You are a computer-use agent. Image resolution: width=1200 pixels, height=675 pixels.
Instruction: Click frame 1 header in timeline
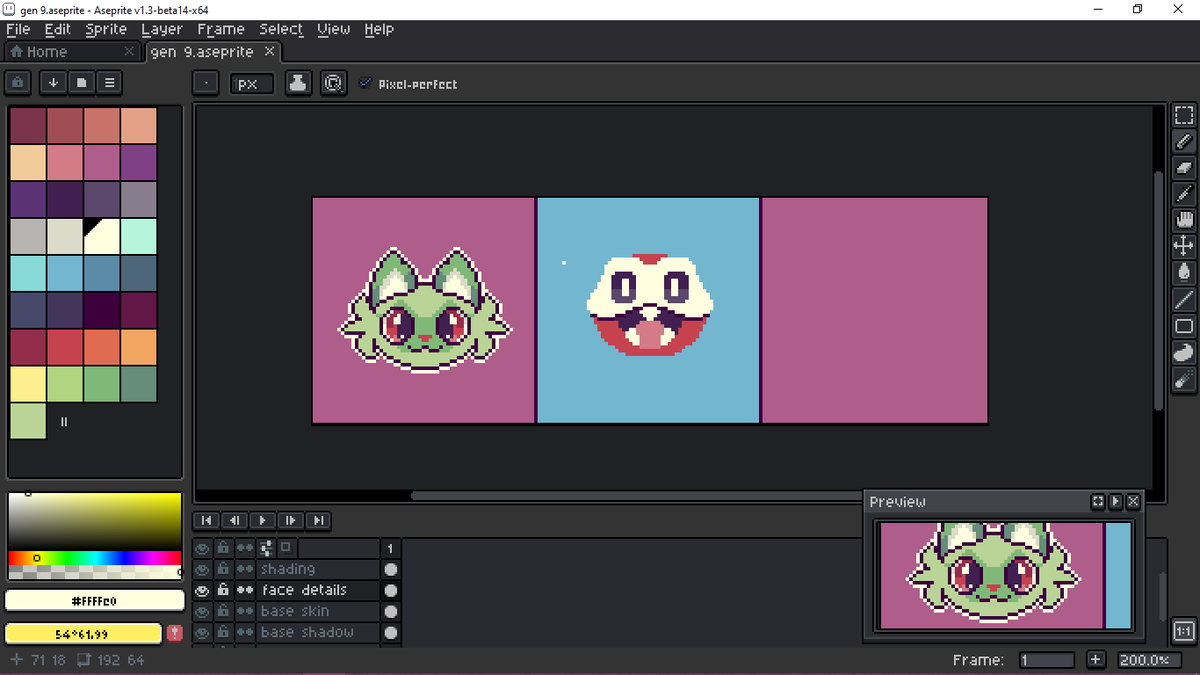tap(390, 548)
